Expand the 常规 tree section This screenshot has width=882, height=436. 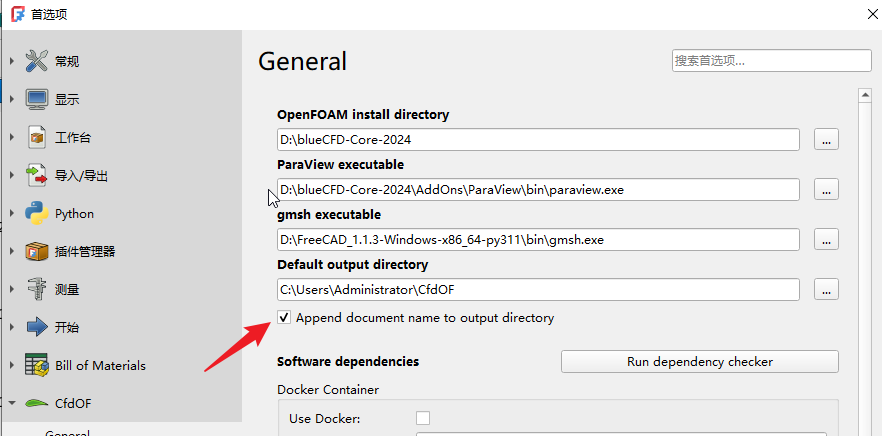[x=11, y=61]
